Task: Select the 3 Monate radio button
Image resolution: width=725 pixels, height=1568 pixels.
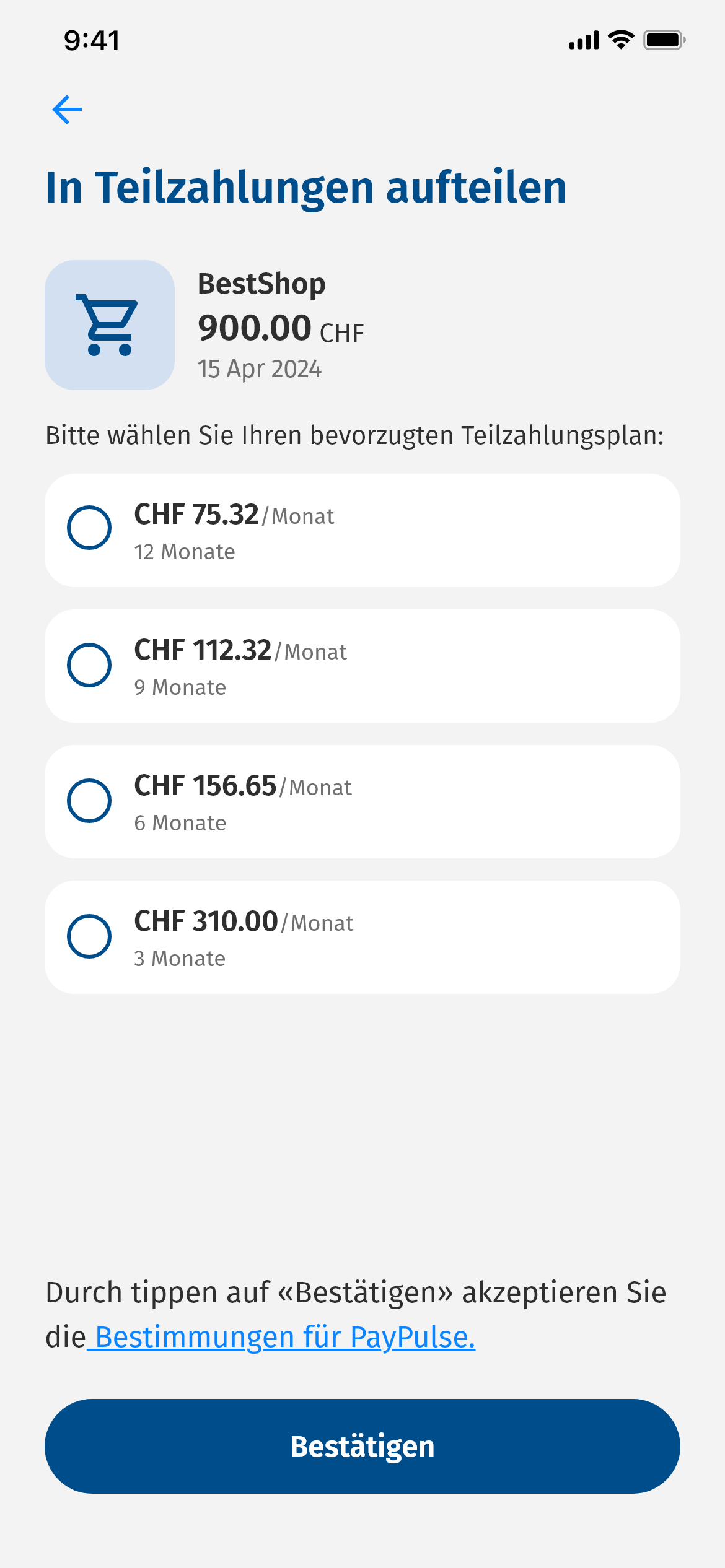Action: (89, 936)
